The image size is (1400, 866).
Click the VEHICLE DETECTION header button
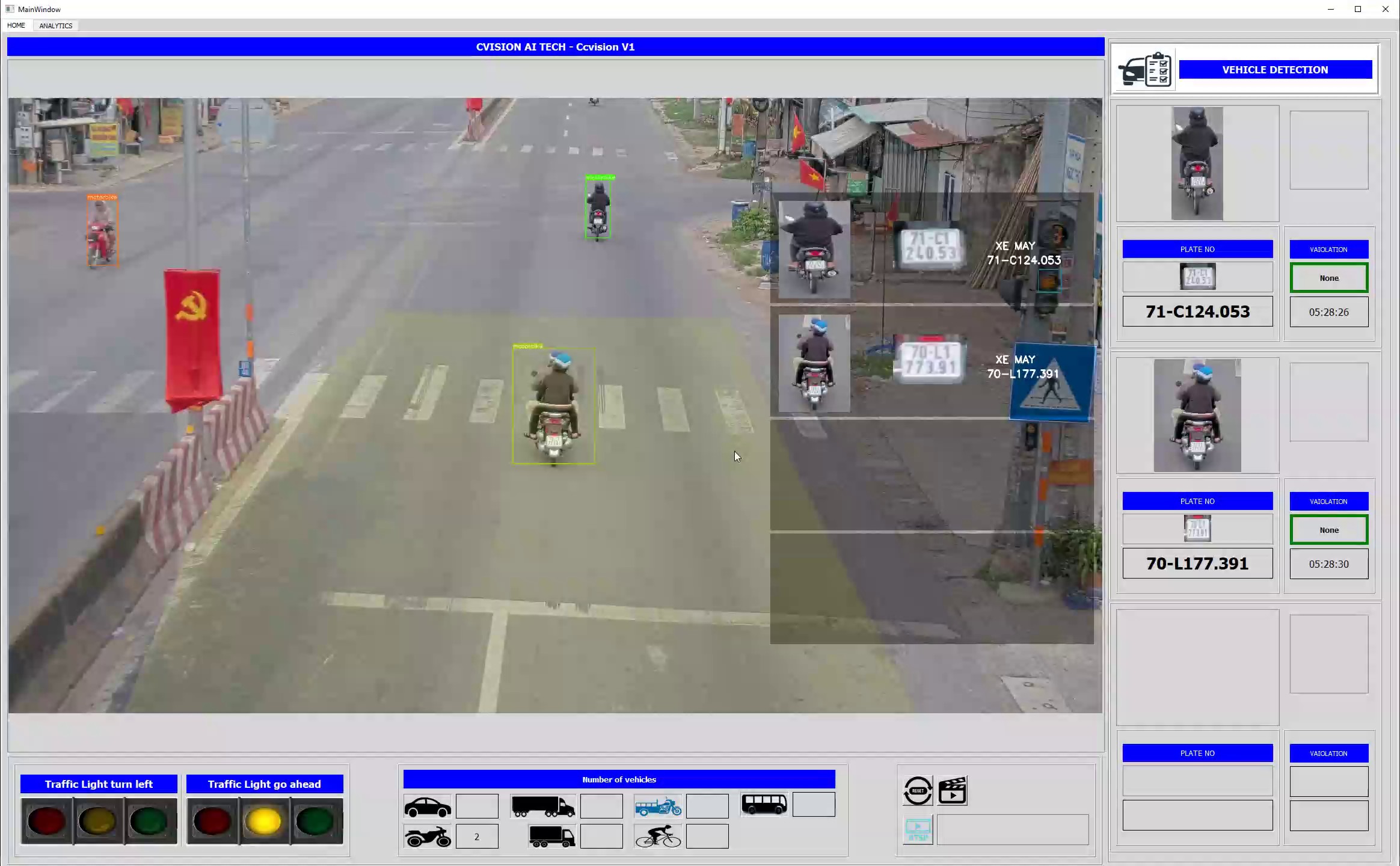tap(1275, 70)
